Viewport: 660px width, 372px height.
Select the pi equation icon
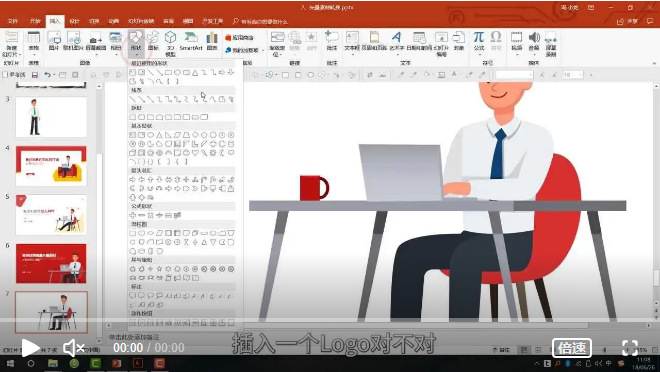(x=479, y=41)
